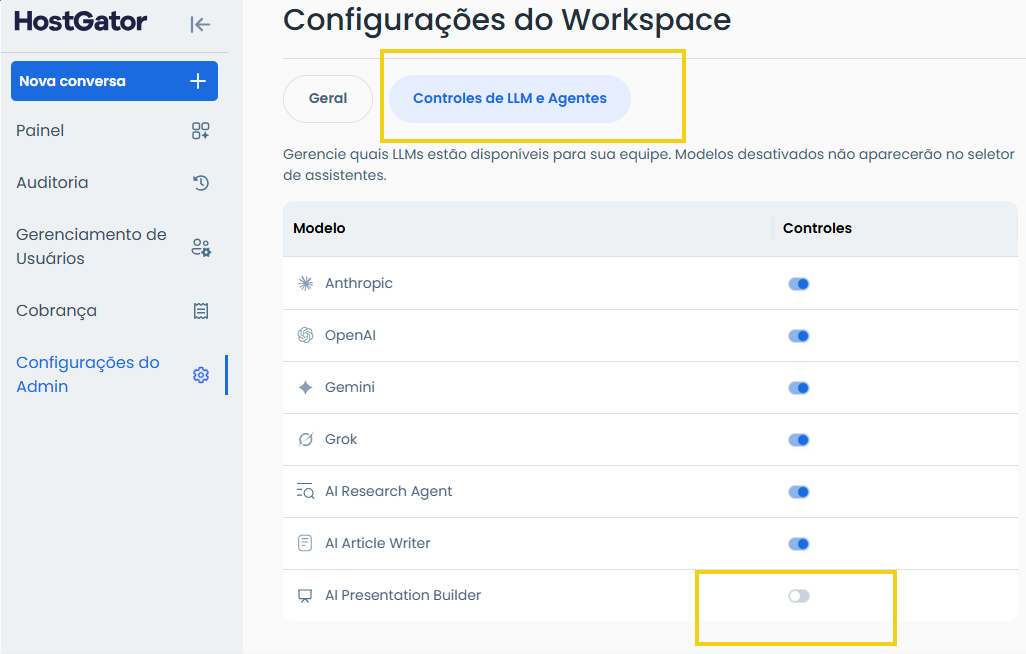
Task: Disable the Grok model toggle
Action: (798, 440)
